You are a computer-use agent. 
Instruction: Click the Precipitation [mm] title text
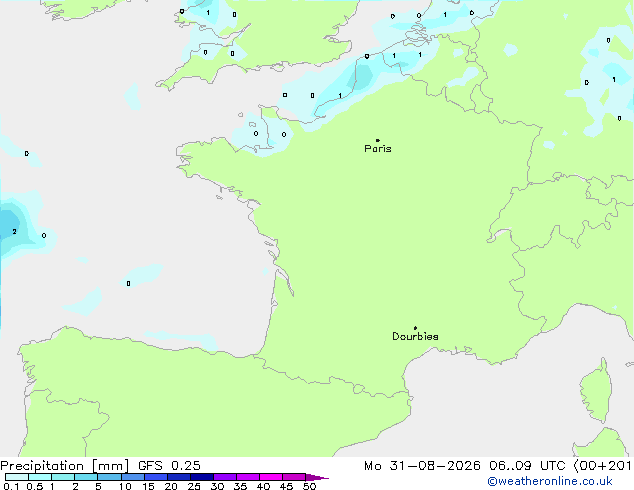coord(65,466)
